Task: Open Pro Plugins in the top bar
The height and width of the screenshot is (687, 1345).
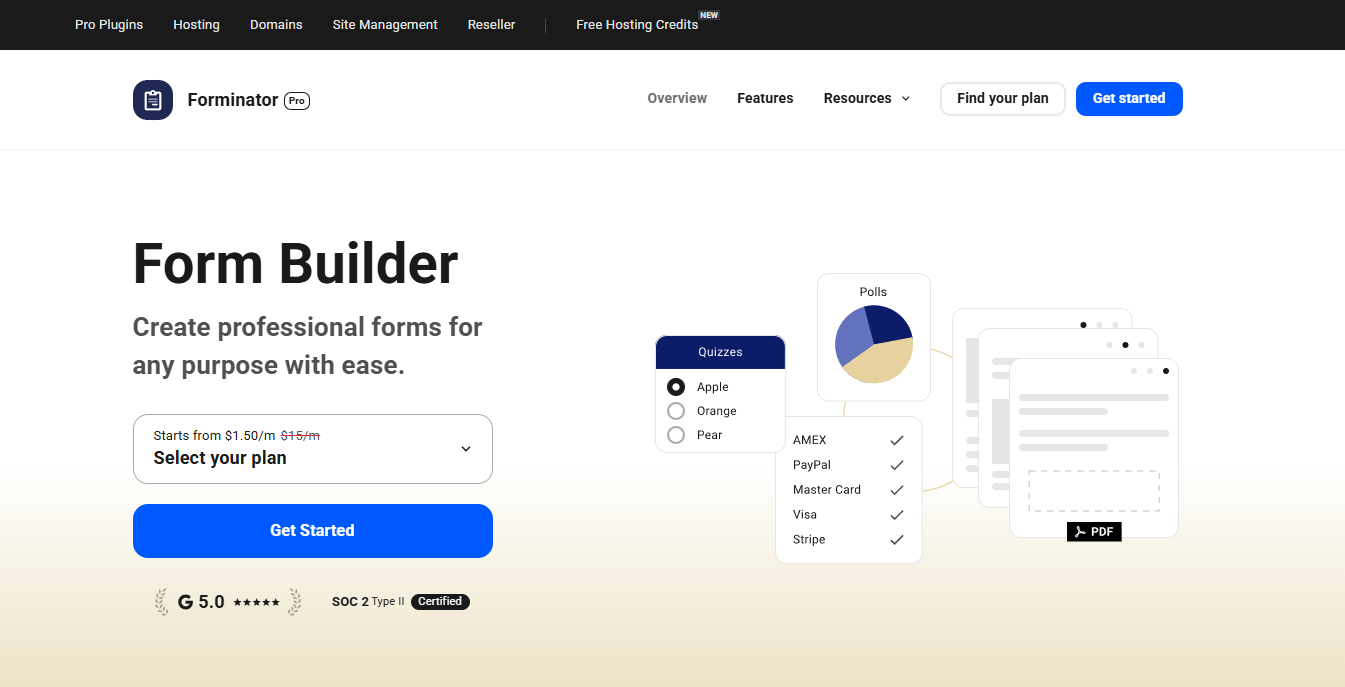Action: tap(109, 25)
